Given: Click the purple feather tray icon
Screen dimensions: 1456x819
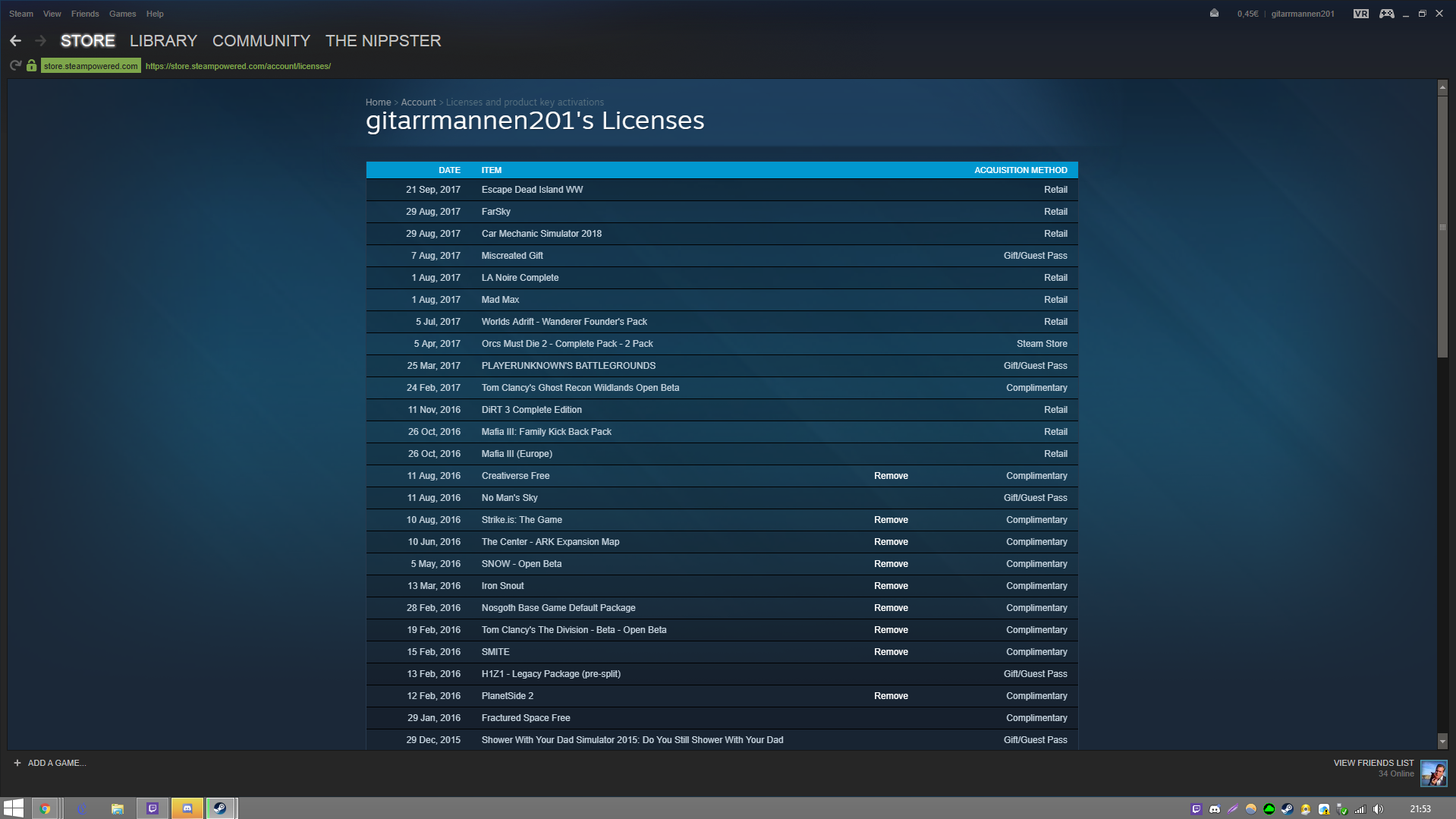Looking at the screenshot, I should tap(1233, 809).
